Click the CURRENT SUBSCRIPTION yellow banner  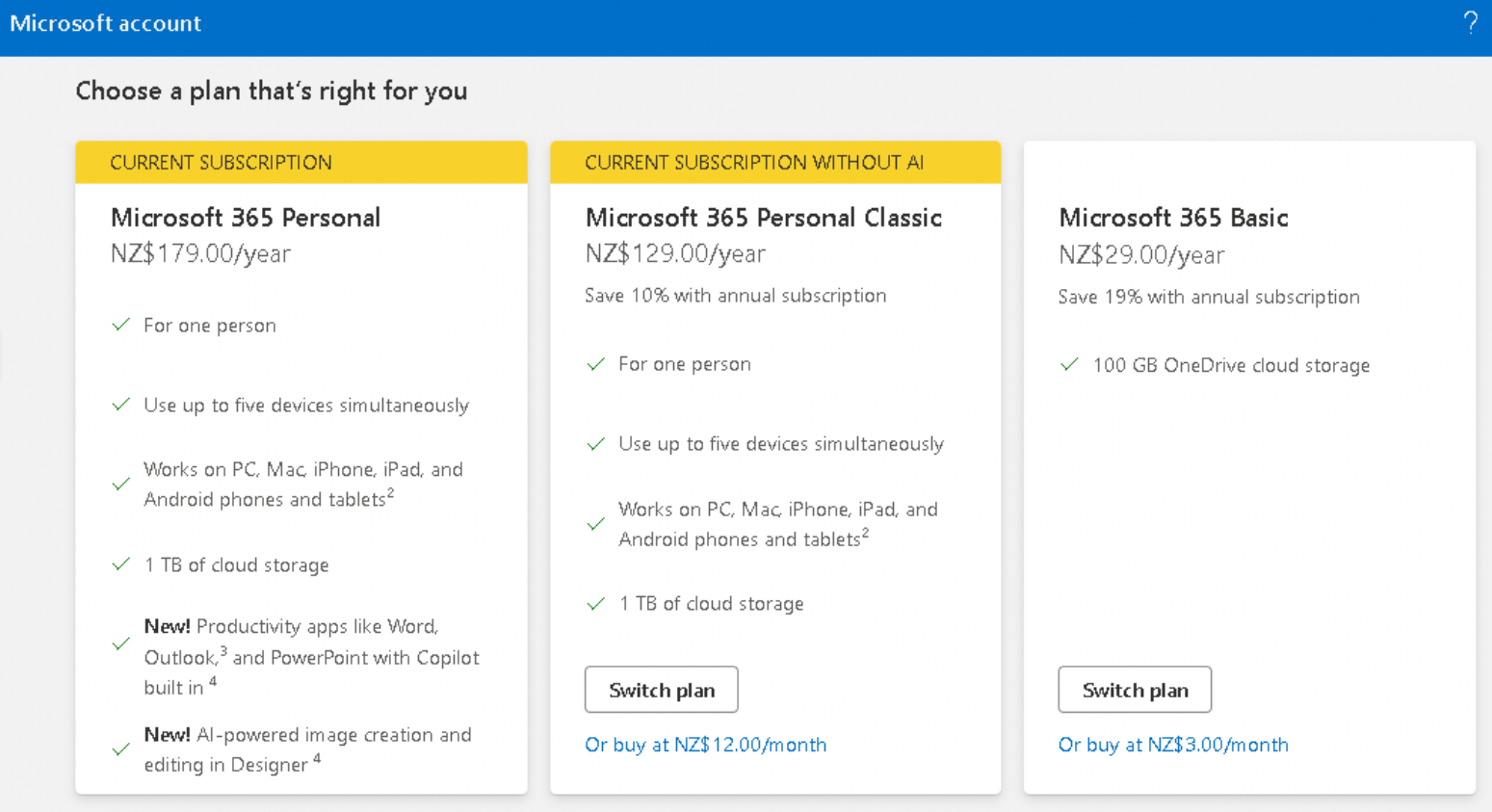click(301, 163)
